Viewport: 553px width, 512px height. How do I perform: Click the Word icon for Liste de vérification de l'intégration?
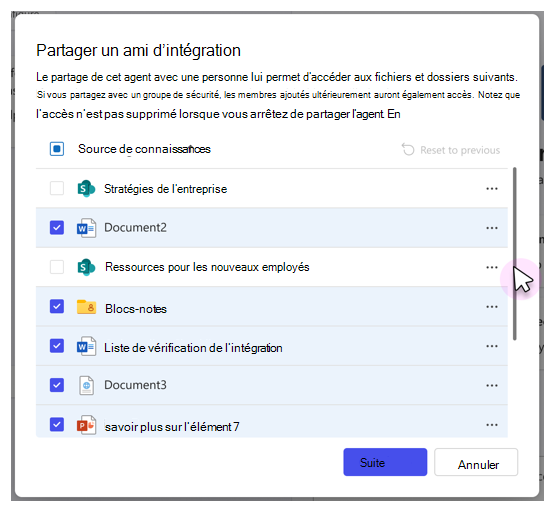[86, 346]
